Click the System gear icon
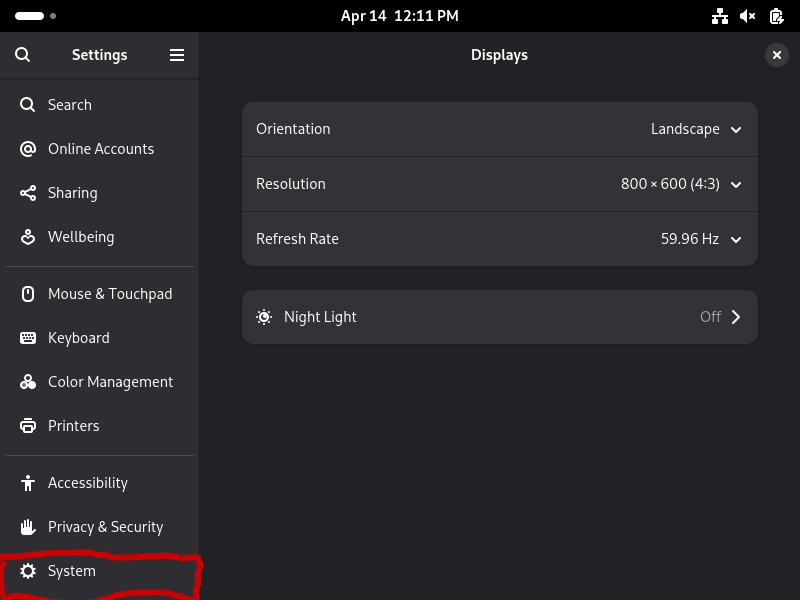Screen dimensions: 800x600 coord(28,571)
